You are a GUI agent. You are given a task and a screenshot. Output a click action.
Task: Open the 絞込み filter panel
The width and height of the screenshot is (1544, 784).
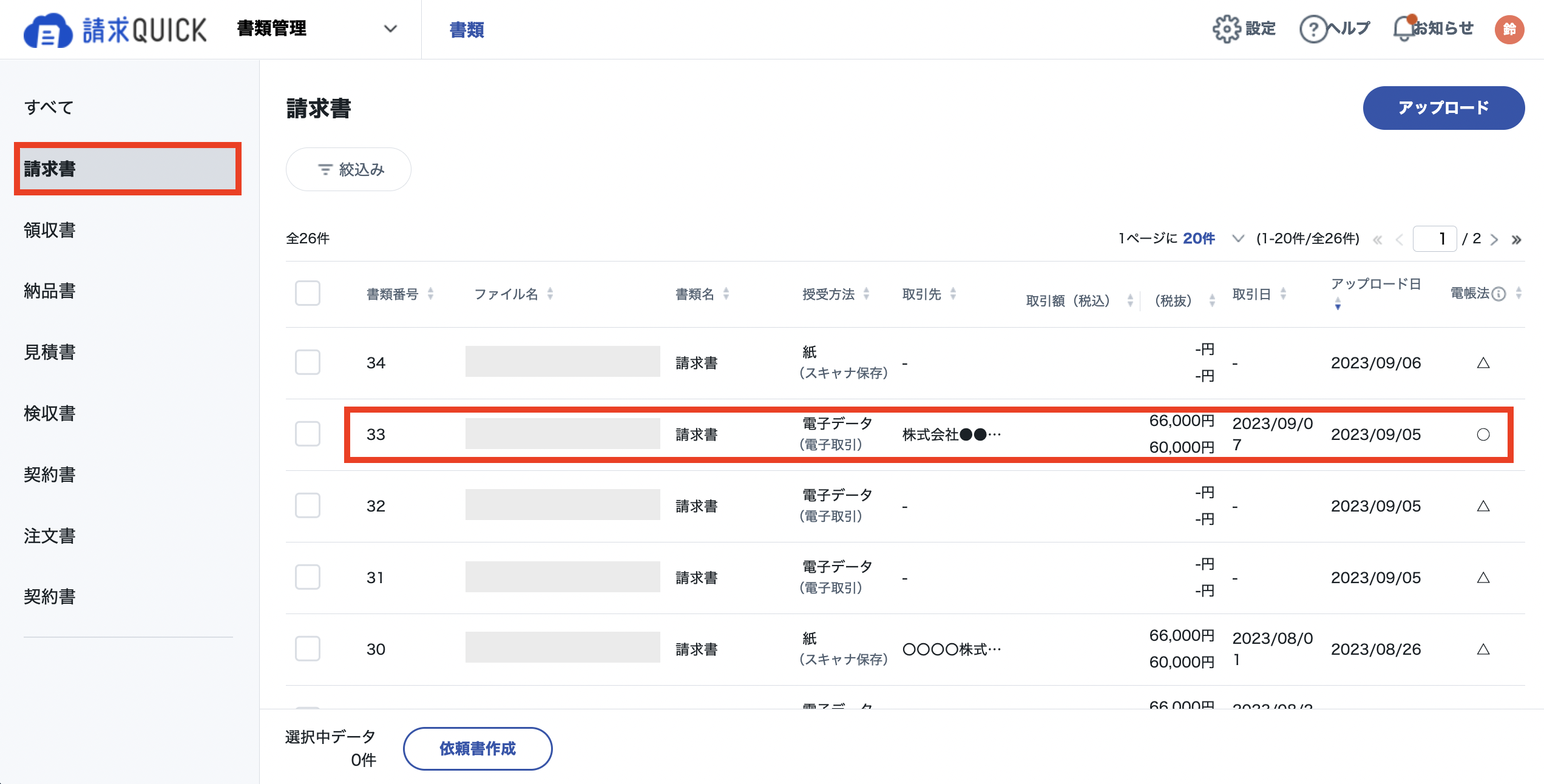[x=348, y=169]
